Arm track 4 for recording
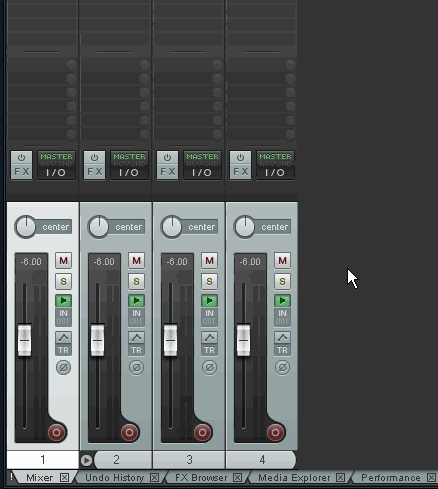The height and width of the screenshot is (489, 438). coord(276,432)
